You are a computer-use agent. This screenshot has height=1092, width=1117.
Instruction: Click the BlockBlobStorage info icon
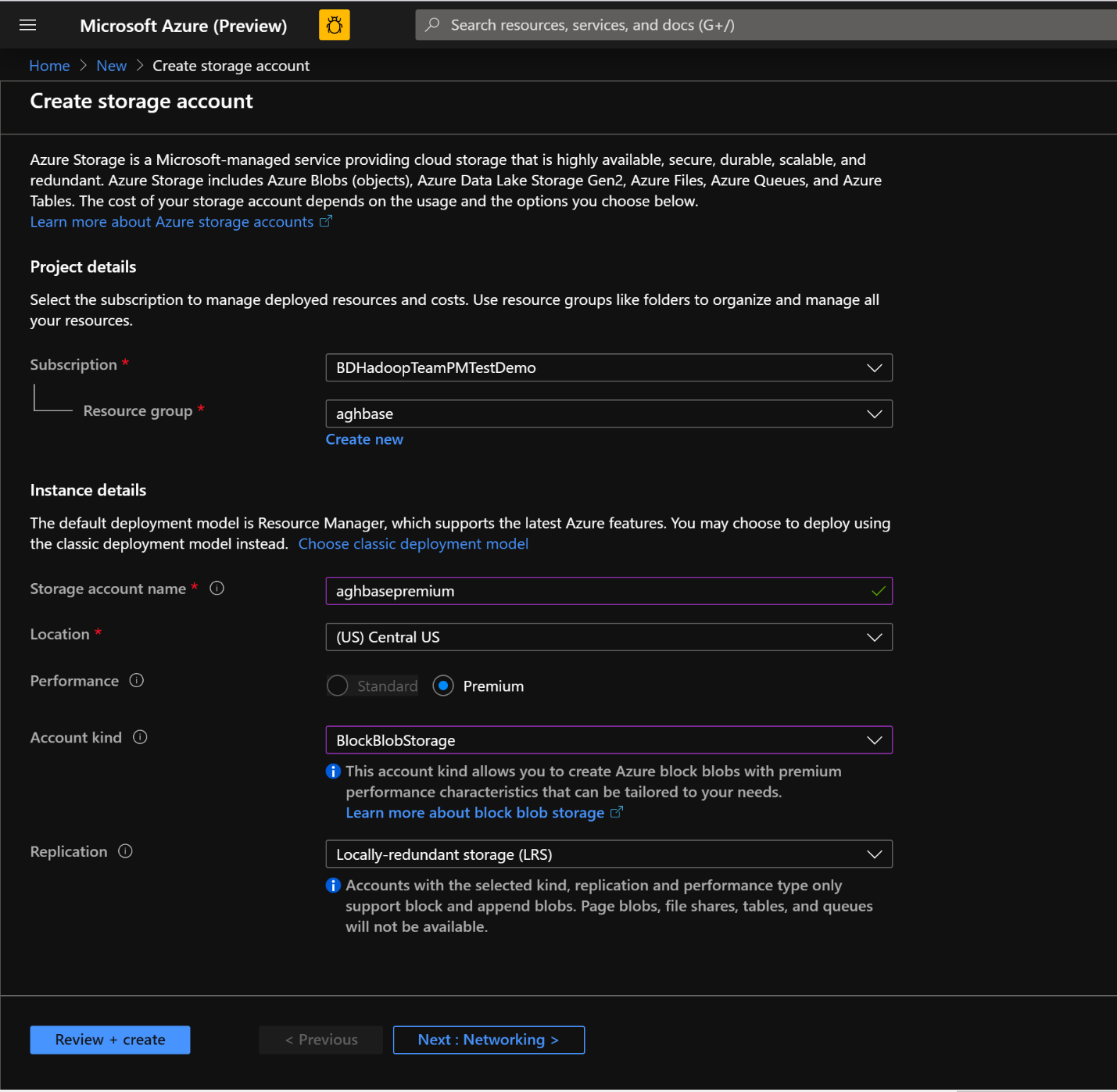point(334,772)
